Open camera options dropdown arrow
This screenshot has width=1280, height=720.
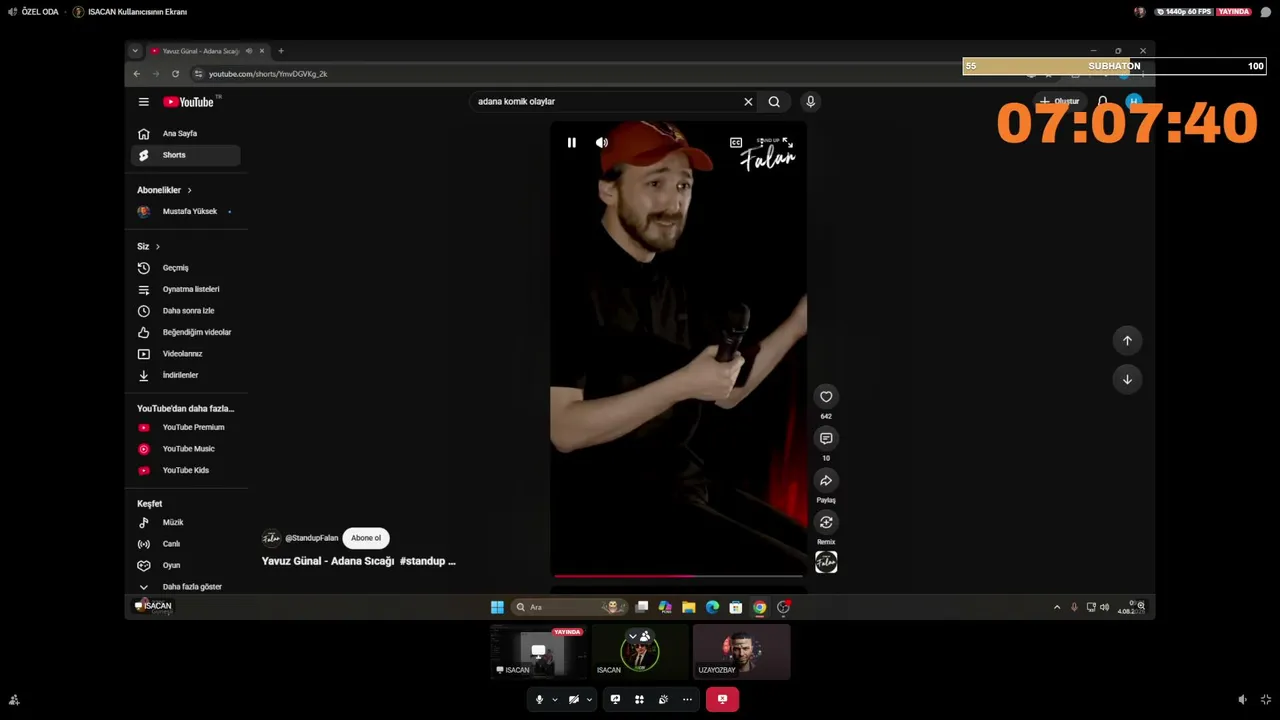pos(589,700)
